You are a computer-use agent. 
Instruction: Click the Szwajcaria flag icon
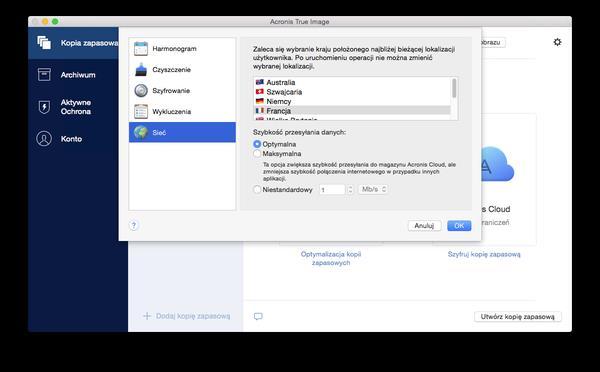[260, 91]
